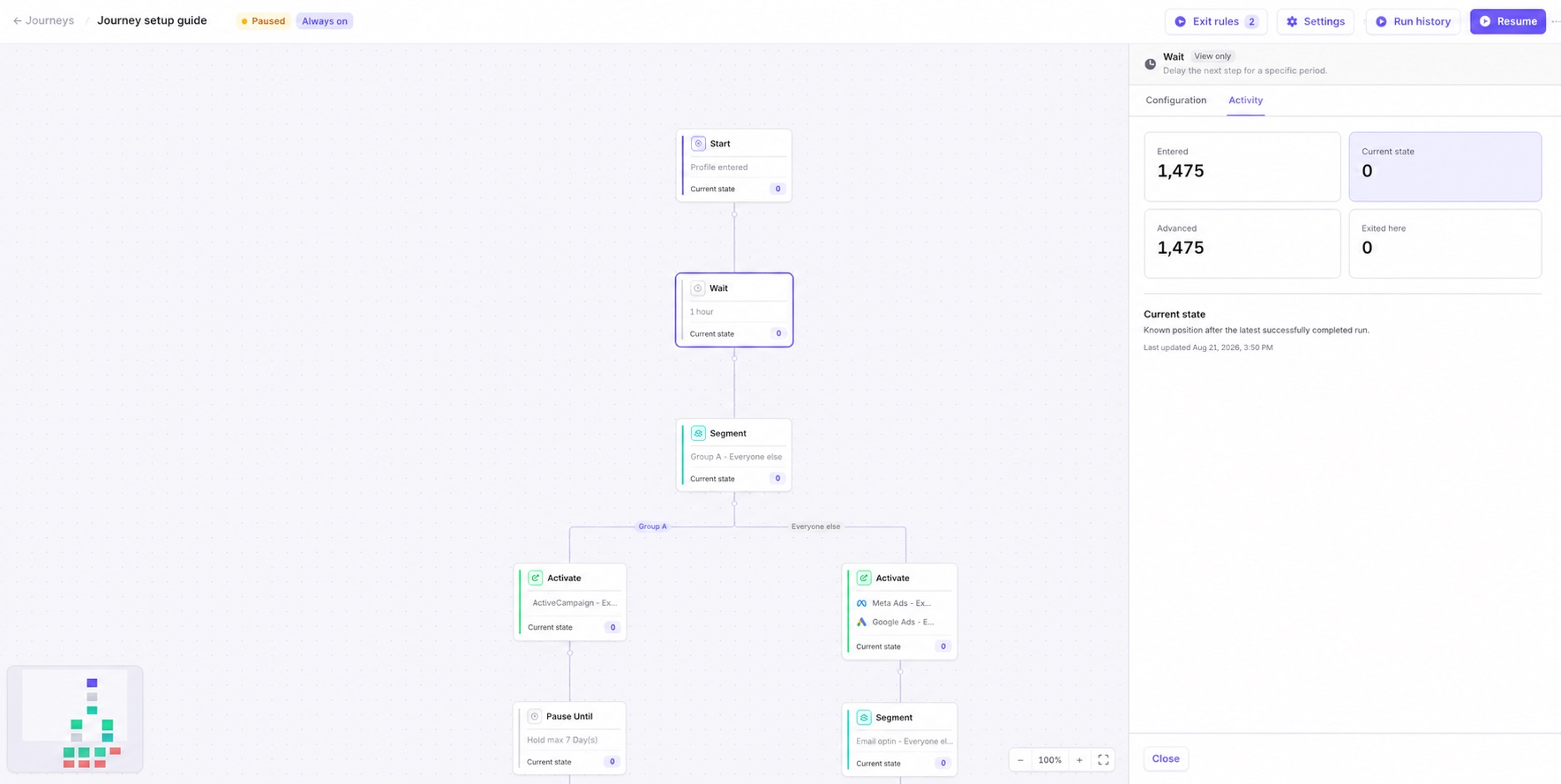1561x784 pixels.
Task: View the Run history
Action: (1413, 21)
